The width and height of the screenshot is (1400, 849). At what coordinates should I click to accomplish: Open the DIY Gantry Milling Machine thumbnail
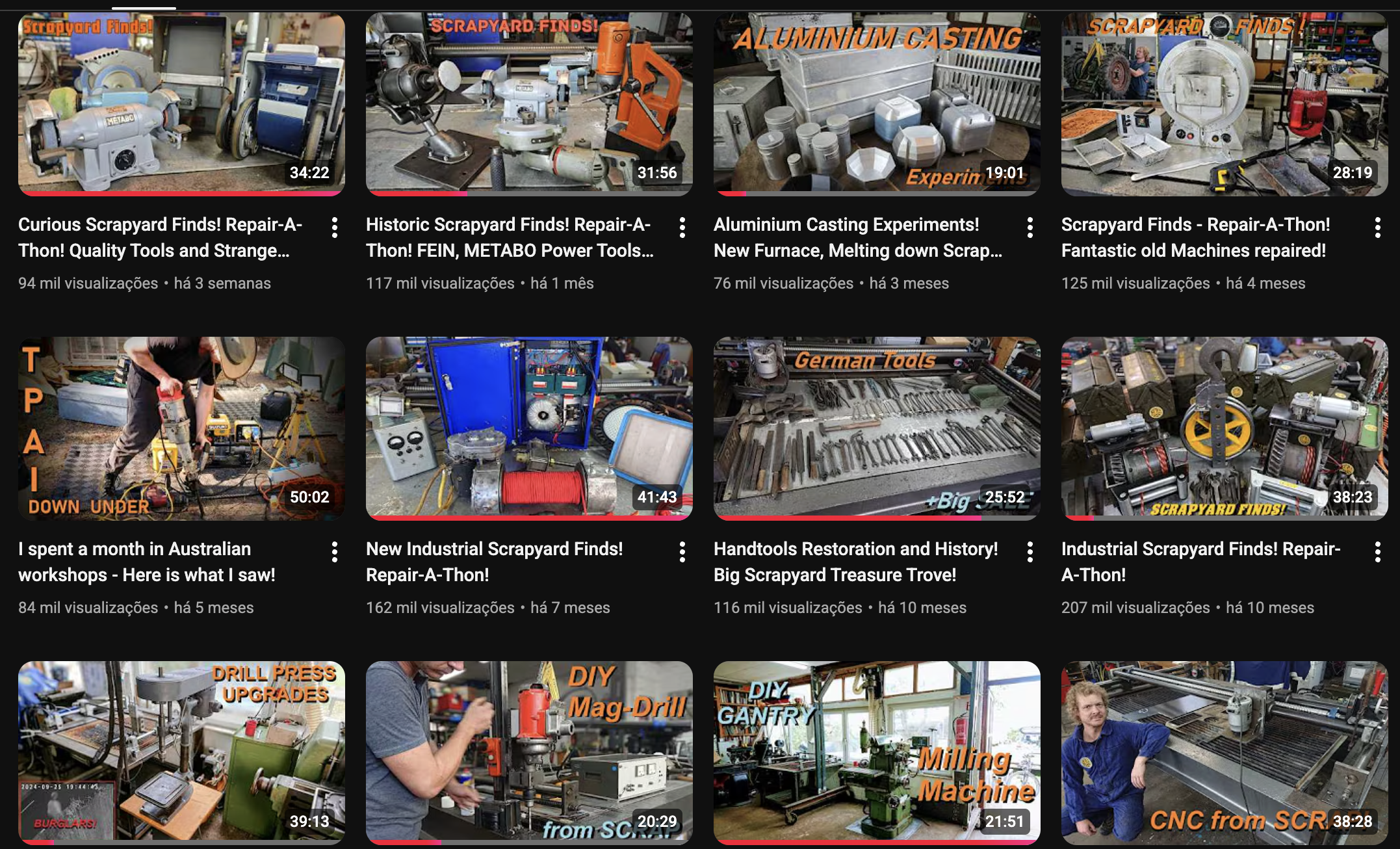pyautogui.click(x=876, y=752)
